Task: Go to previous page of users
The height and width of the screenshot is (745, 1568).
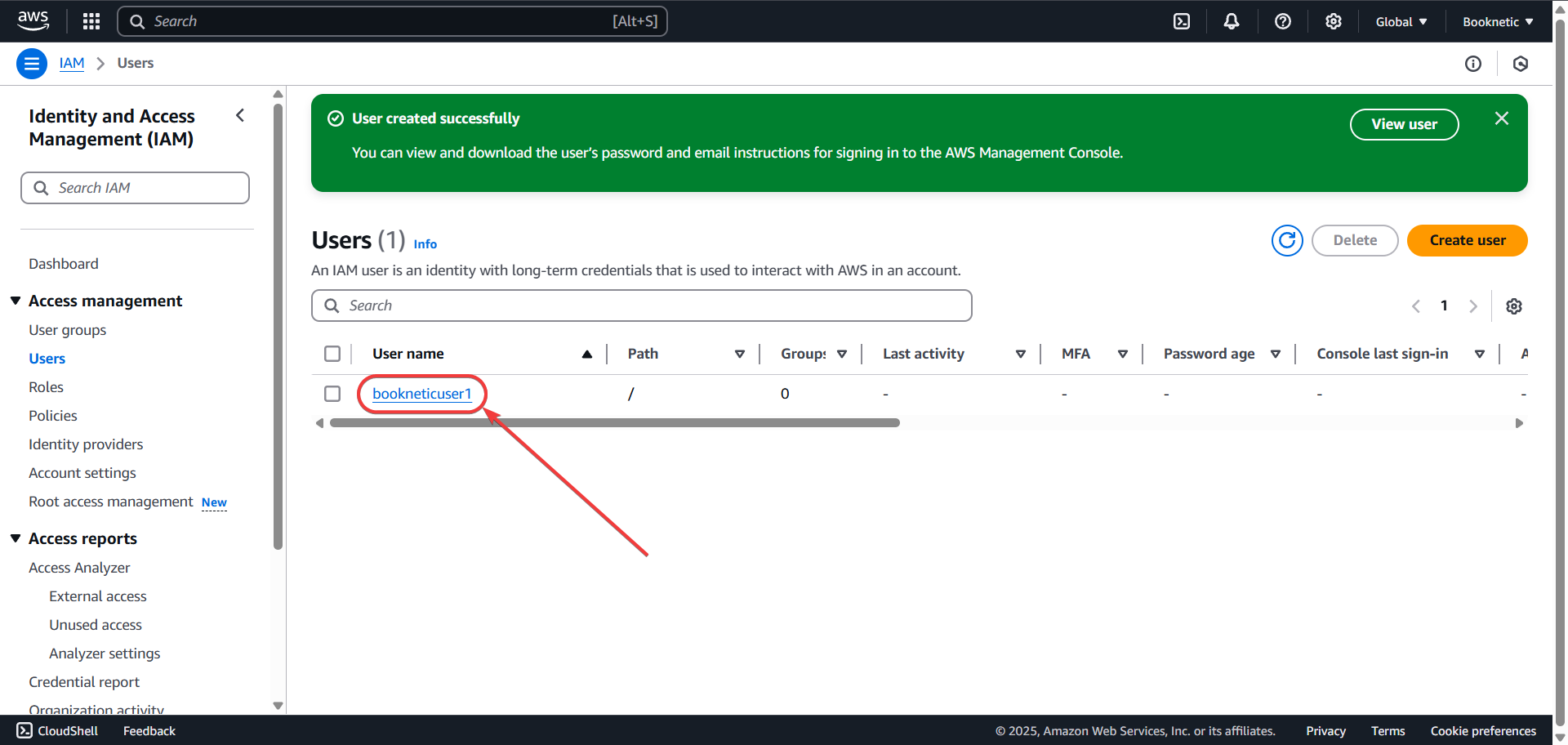Action: [1416, 306]
